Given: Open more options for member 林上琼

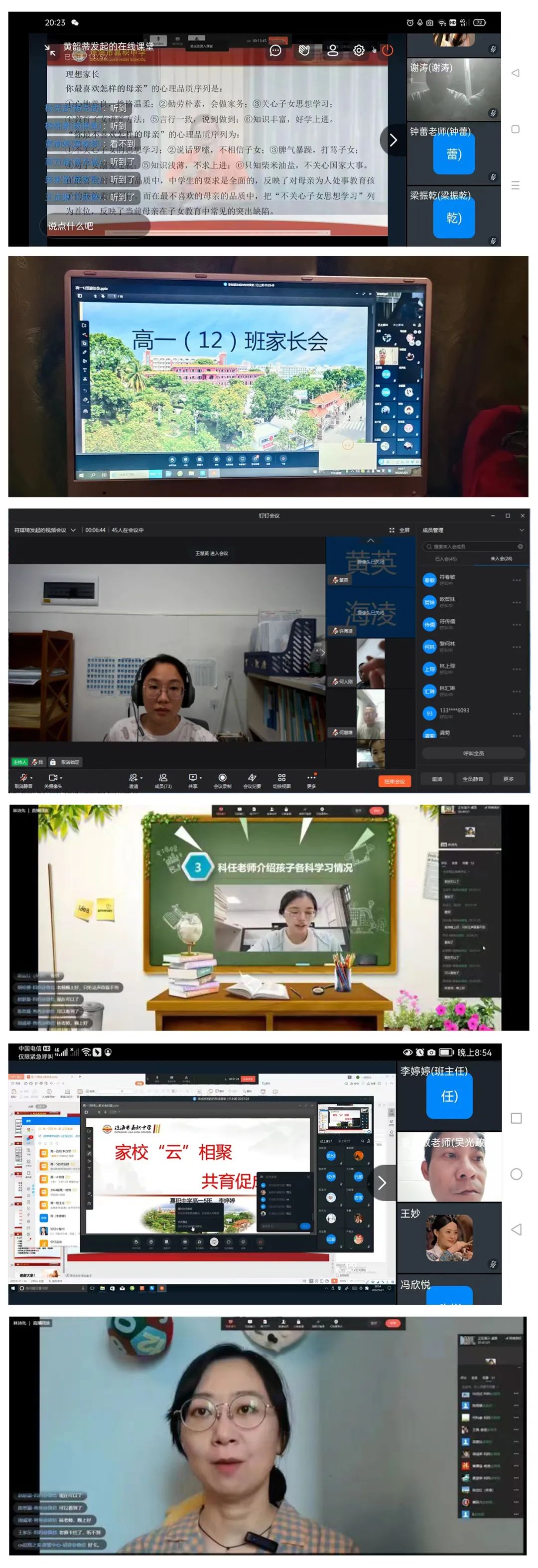Looking at the screenshot, I should pyautogui.click(x=517, y=669).
